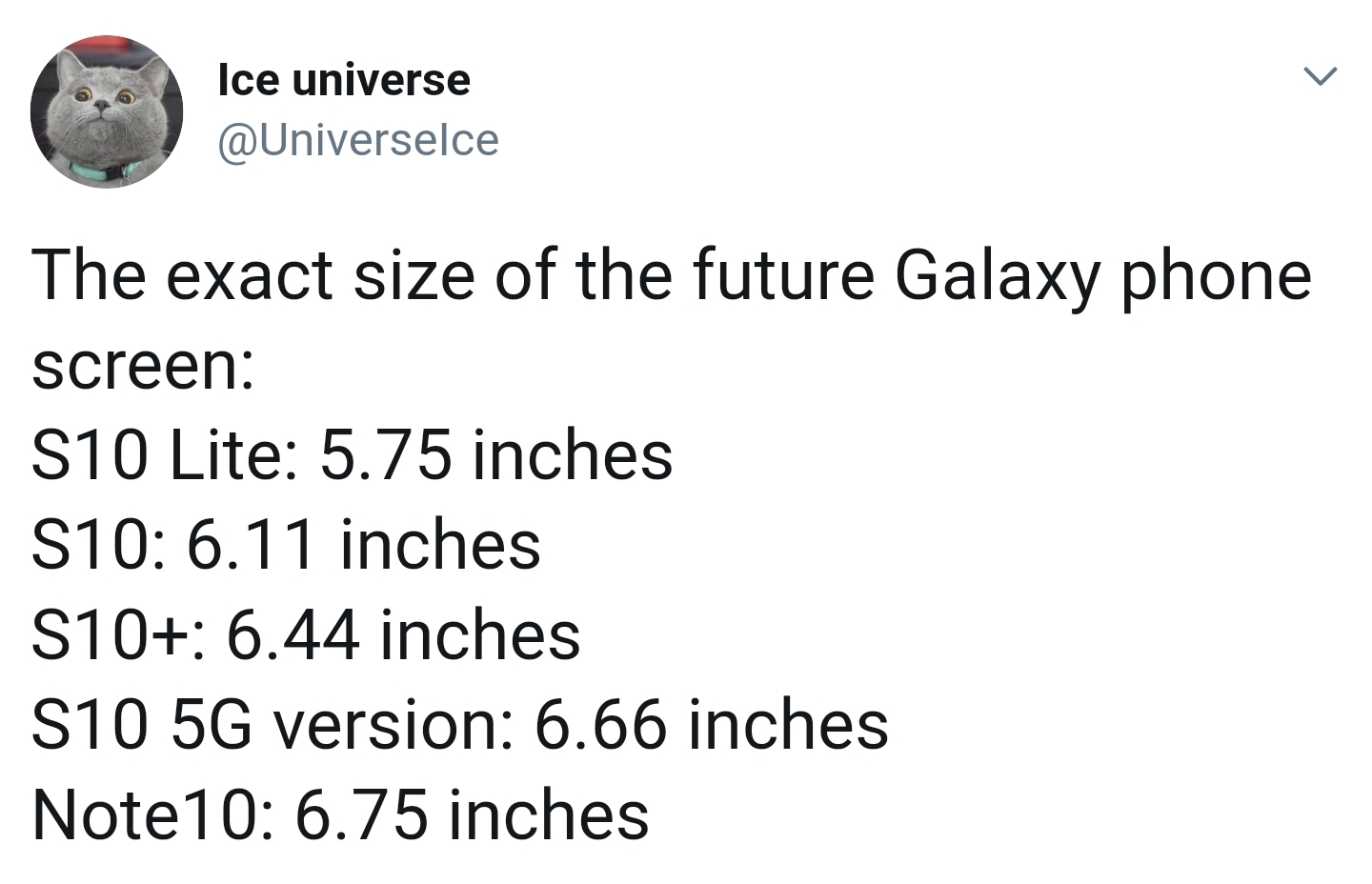
Task: Click the word "screen:" in the tweet
Action: 143,365
